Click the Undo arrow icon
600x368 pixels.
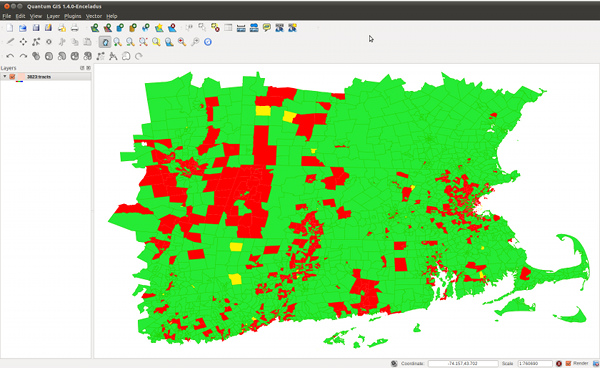click(10, 56)
